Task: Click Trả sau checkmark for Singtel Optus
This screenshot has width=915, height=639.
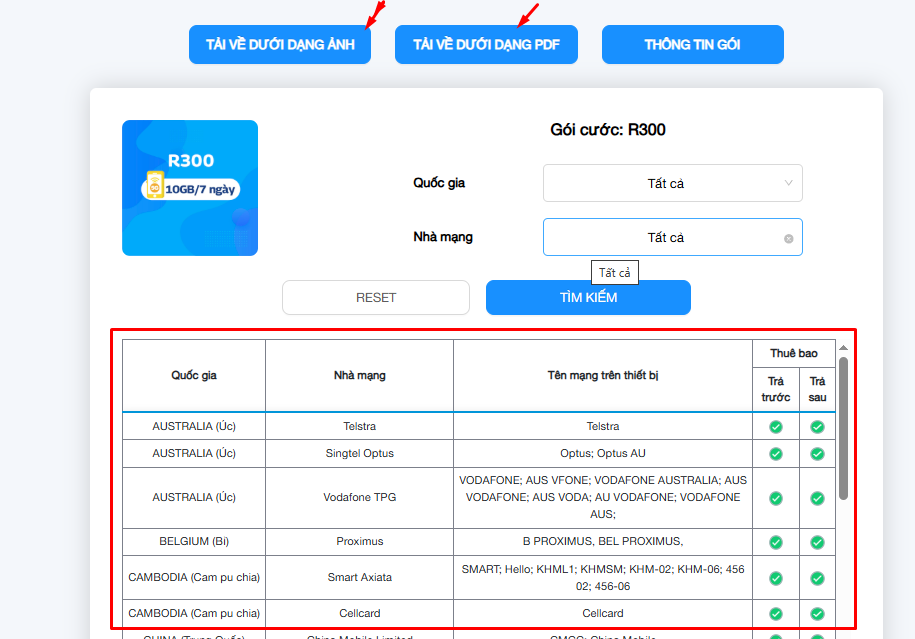Action: point(817,454)
